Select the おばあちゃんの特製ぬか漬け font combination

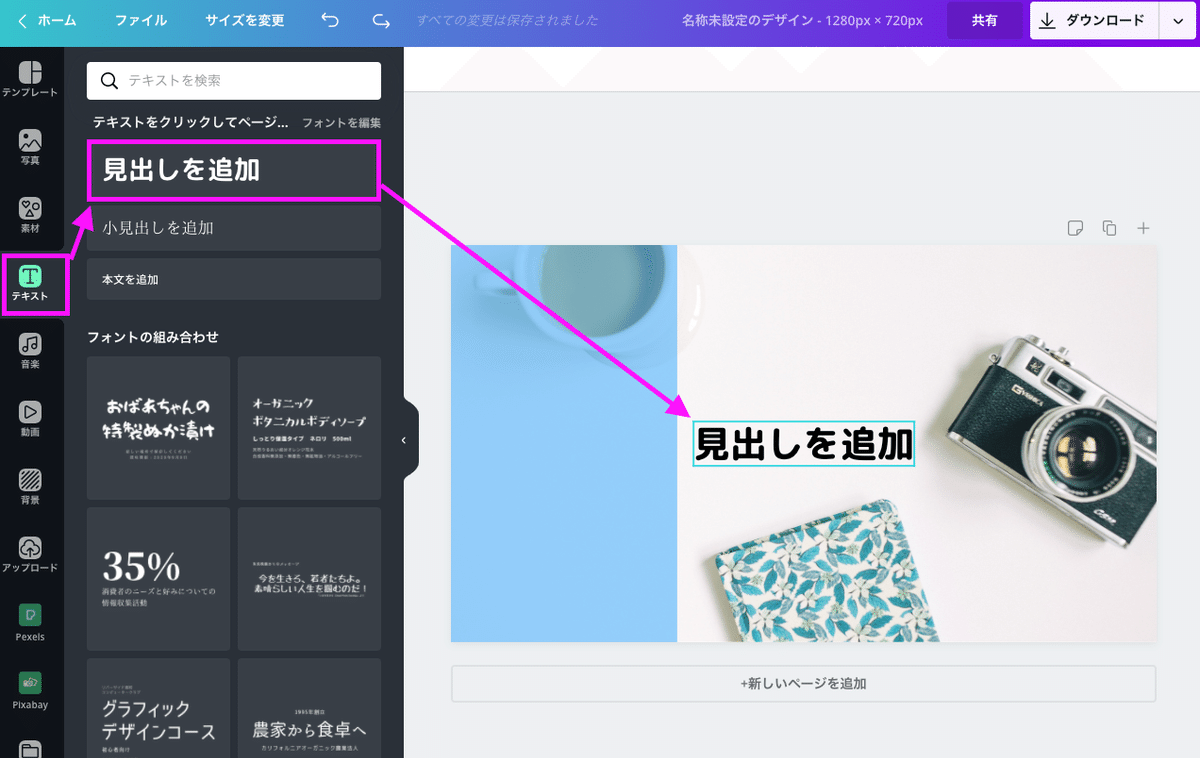coord(158,428)
